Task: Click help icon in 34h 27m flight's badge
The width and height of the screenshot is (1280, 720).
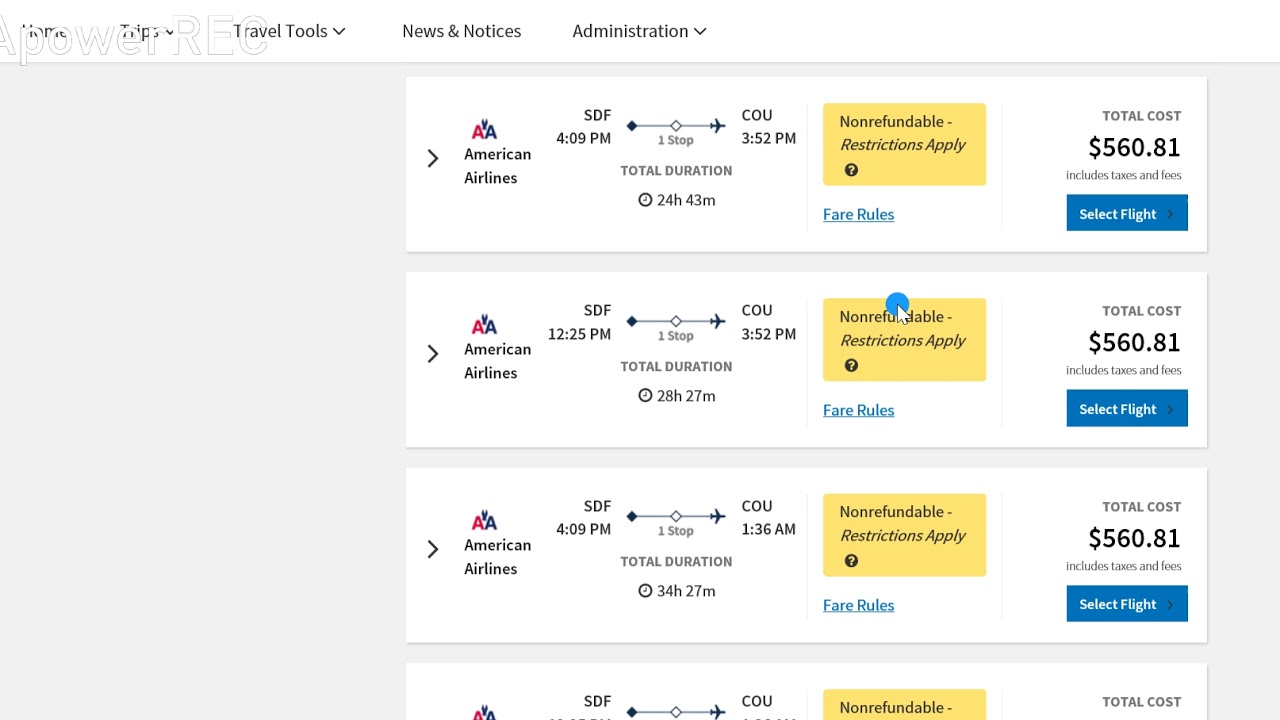Action: tap(851, 561)
